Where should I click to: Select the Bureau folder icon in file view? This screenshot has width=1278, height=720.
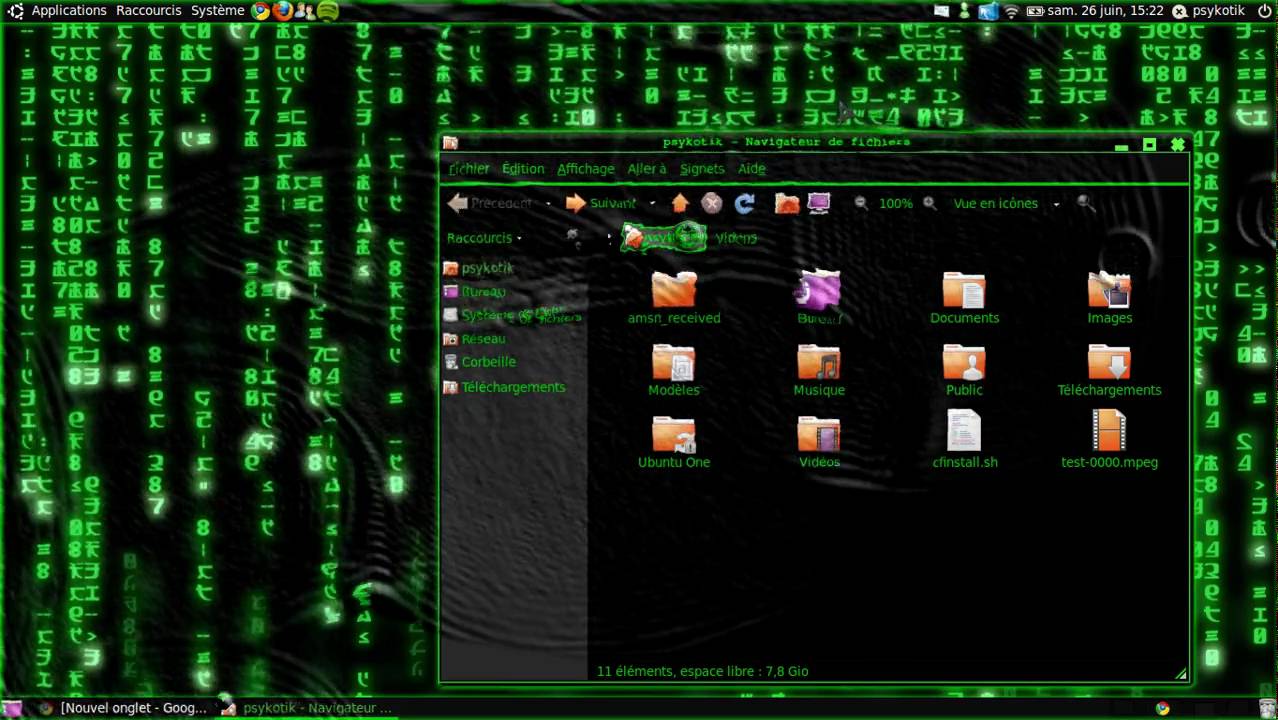pos(819,290)
